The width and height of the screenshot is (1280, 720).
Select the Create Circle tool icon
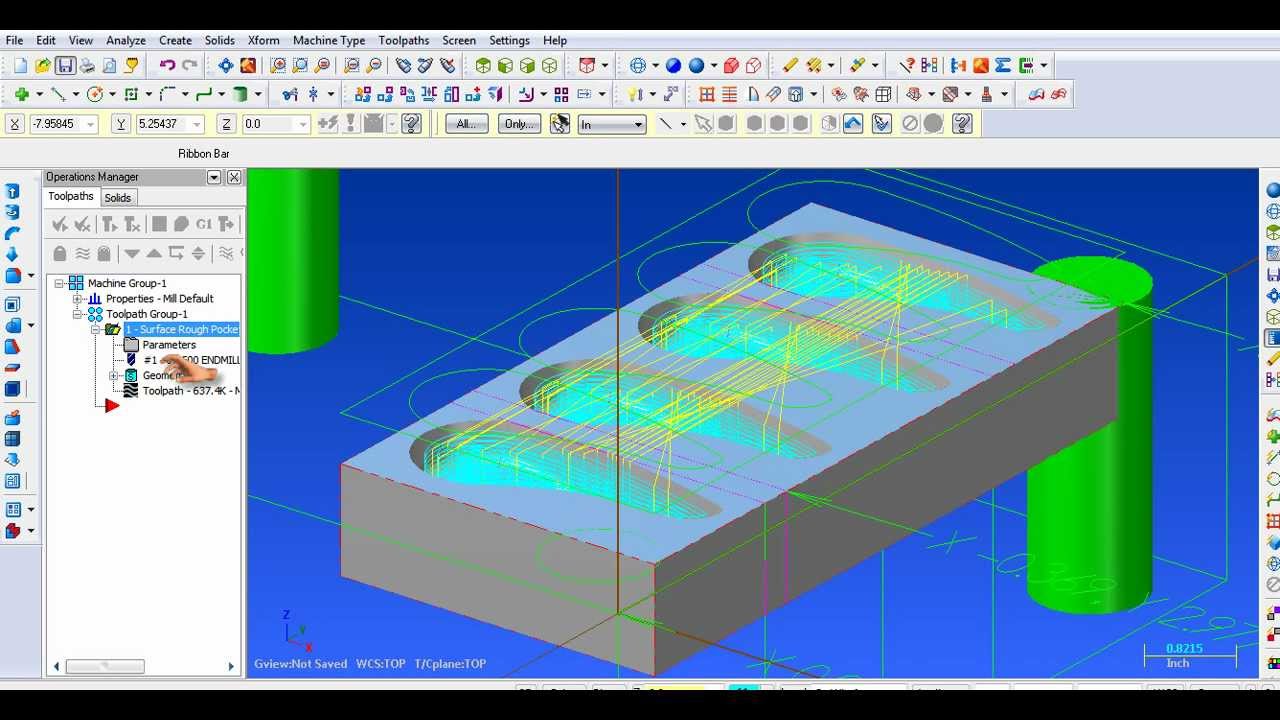[x=95, y=94]
